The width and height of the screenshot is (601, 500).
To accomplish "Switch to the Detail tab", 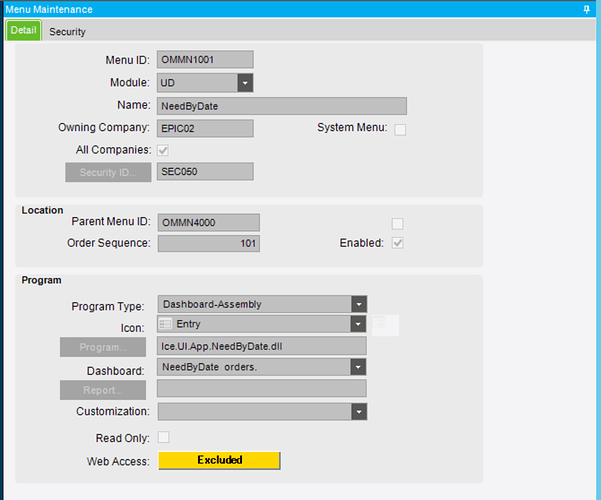I will point(23,30).
